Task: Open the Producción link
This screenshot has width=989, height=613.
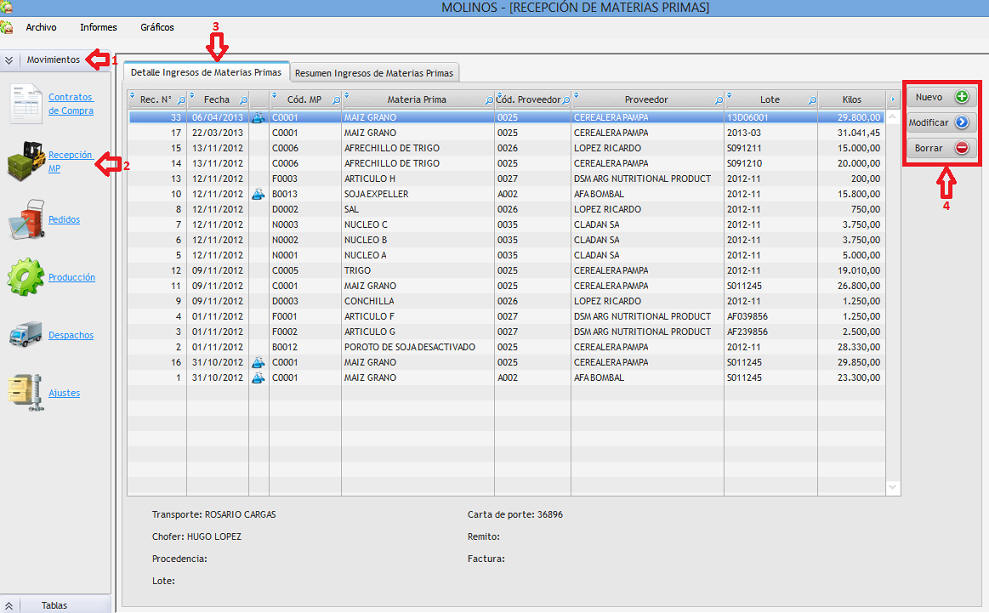Action: (x=72, y=277)
